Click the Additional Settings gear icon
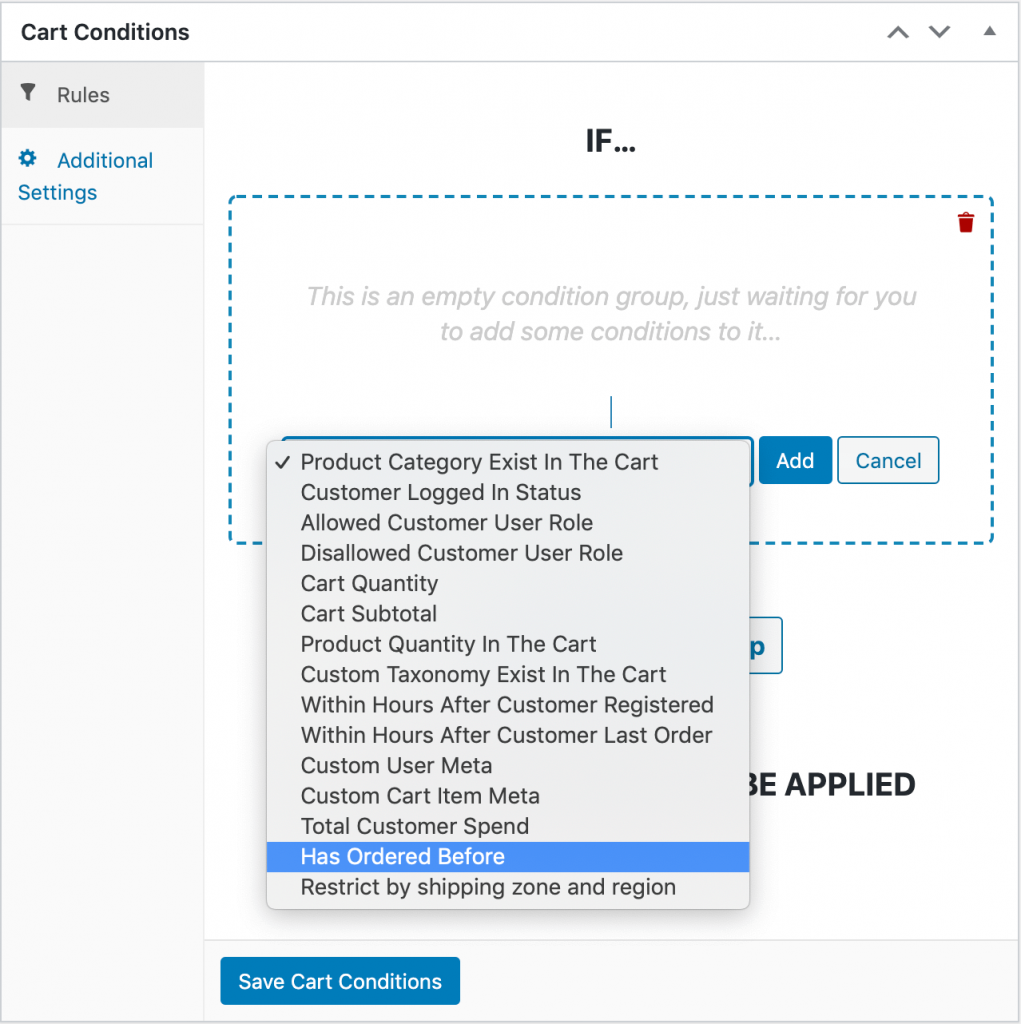Image resolution: width=1021 pixels, height=1024 pixels. coord(27,158)
